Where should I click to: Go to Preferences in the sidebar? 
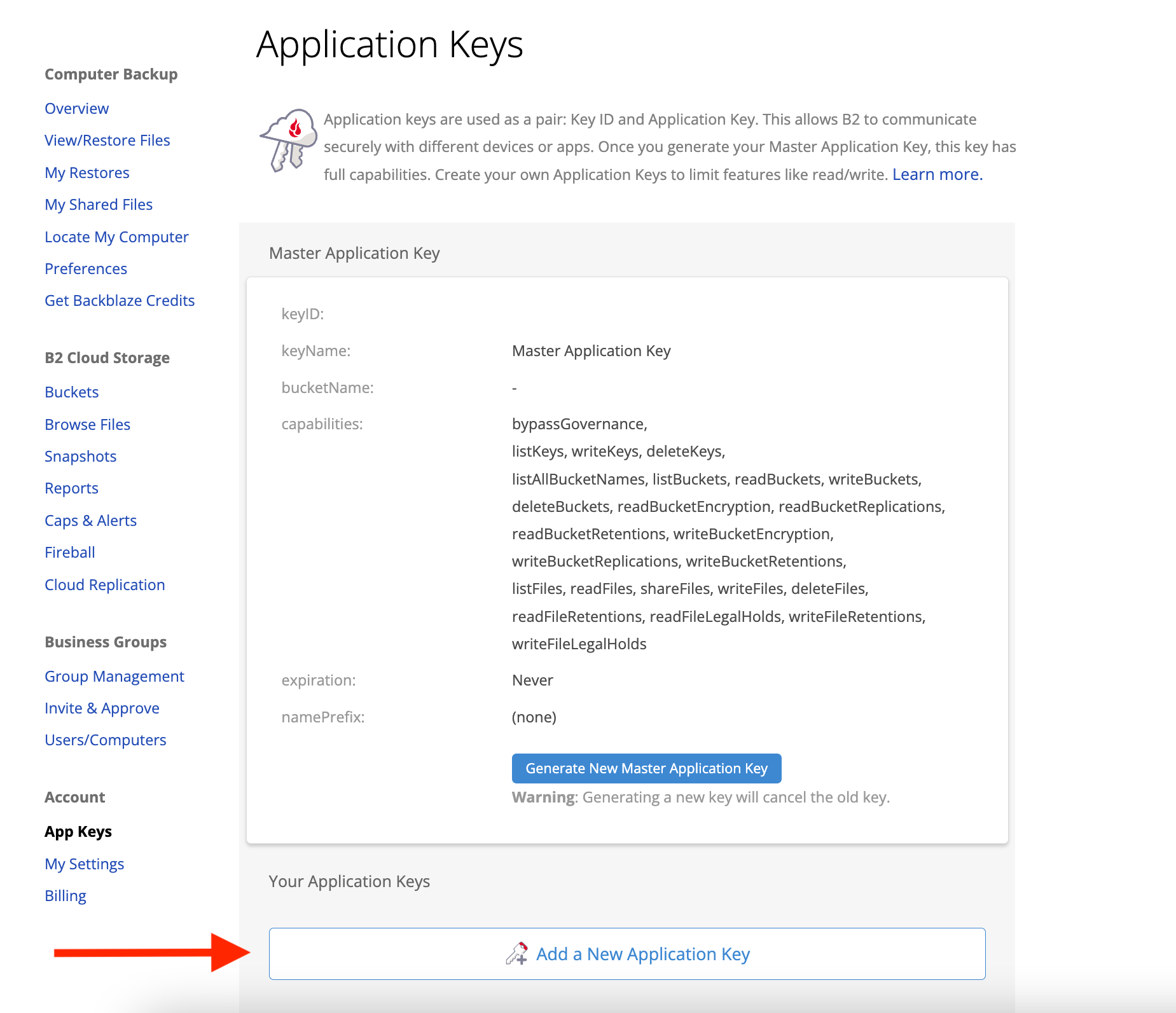point(86,269)
